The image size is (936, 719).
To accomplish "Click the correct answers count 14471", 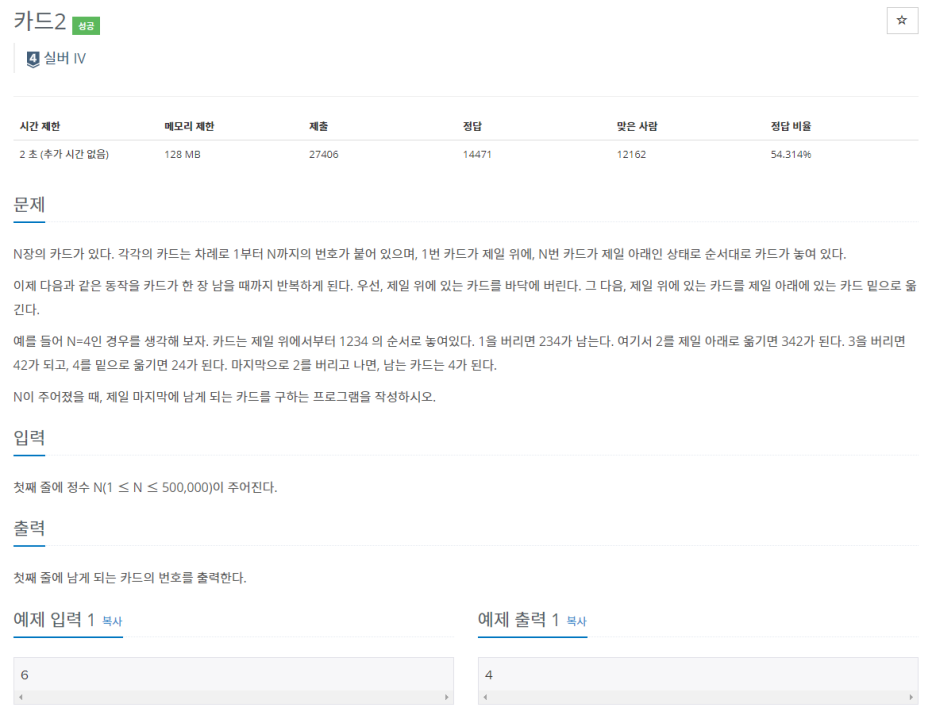I will coord(477,154).
